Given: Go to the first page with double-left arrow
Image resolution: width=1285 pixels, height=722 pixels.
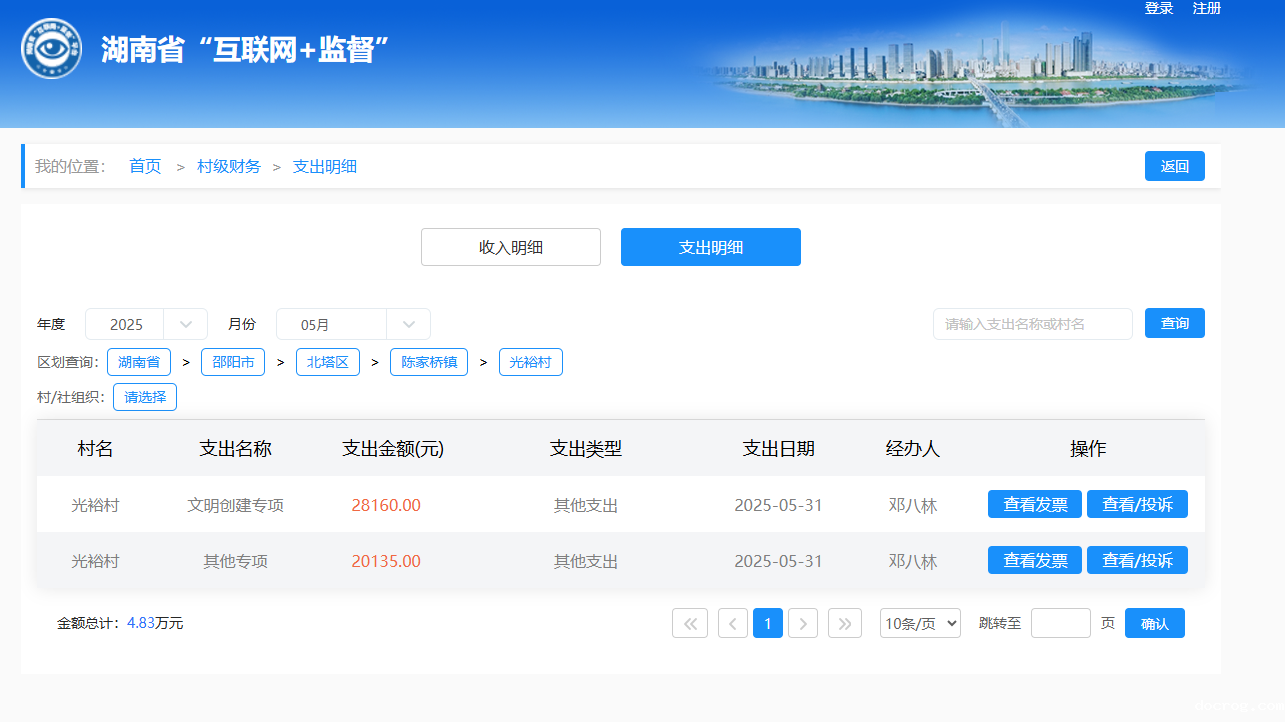Looking at the screenshot, I should click(690, 623).
